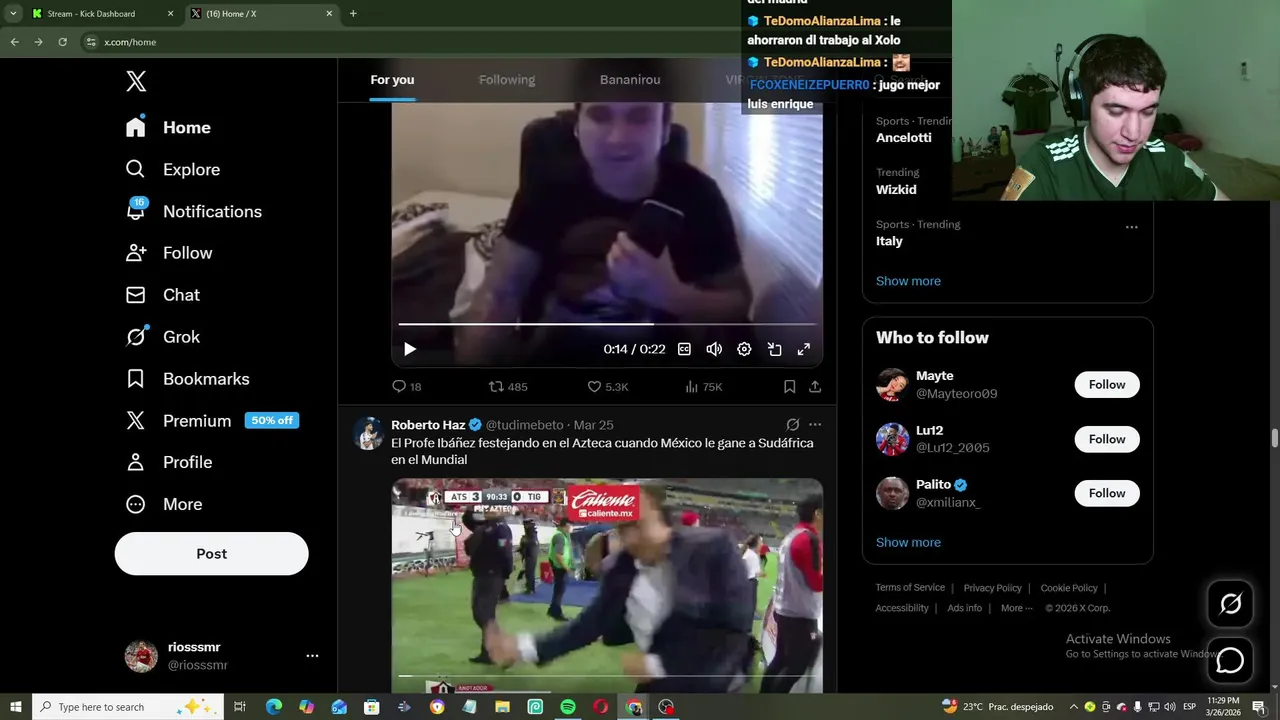Open the @tudimebeto handle link
The image size is (1280, 720).
(x=525, y=425)
